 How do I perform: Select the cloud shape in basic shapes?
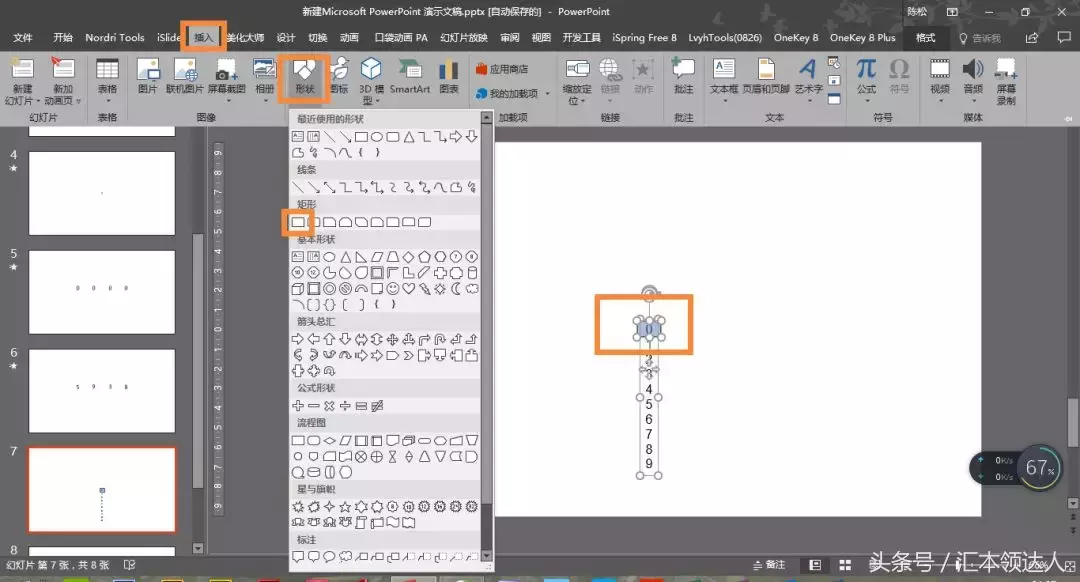click(x=472, y=289)
